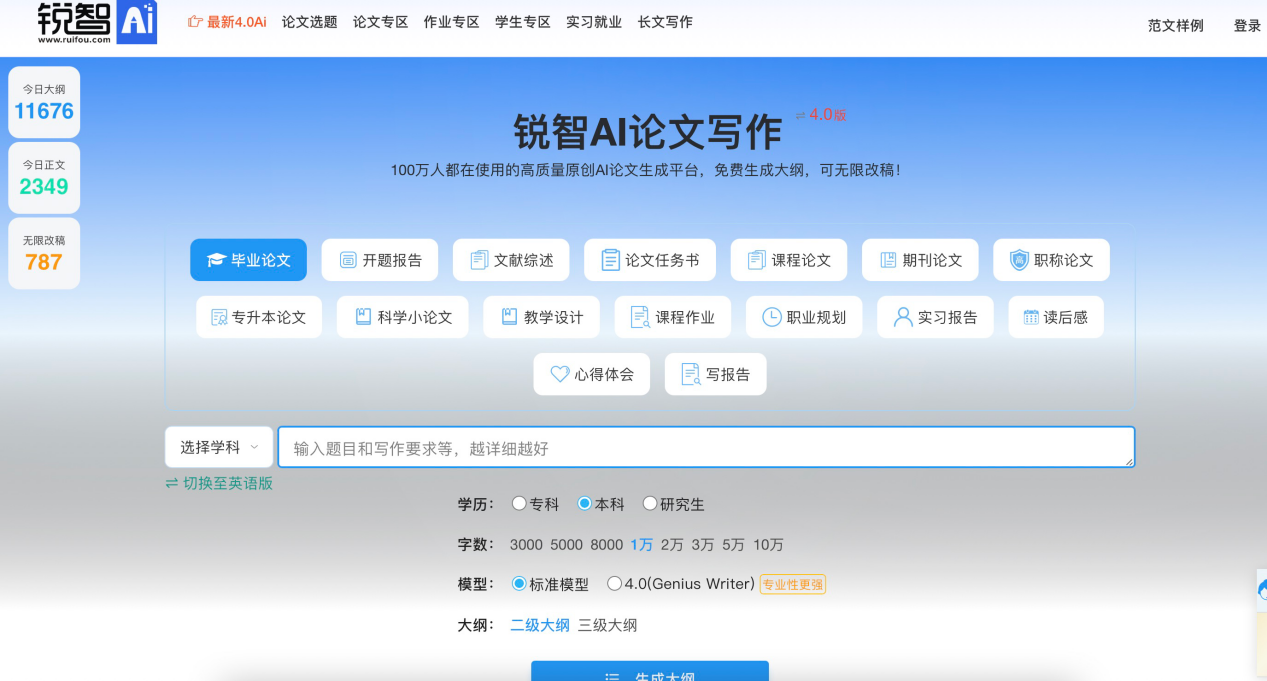Screen dimensions: 1267x681
Task: Set word count to 10万
Action: click(x=768, y=545)
